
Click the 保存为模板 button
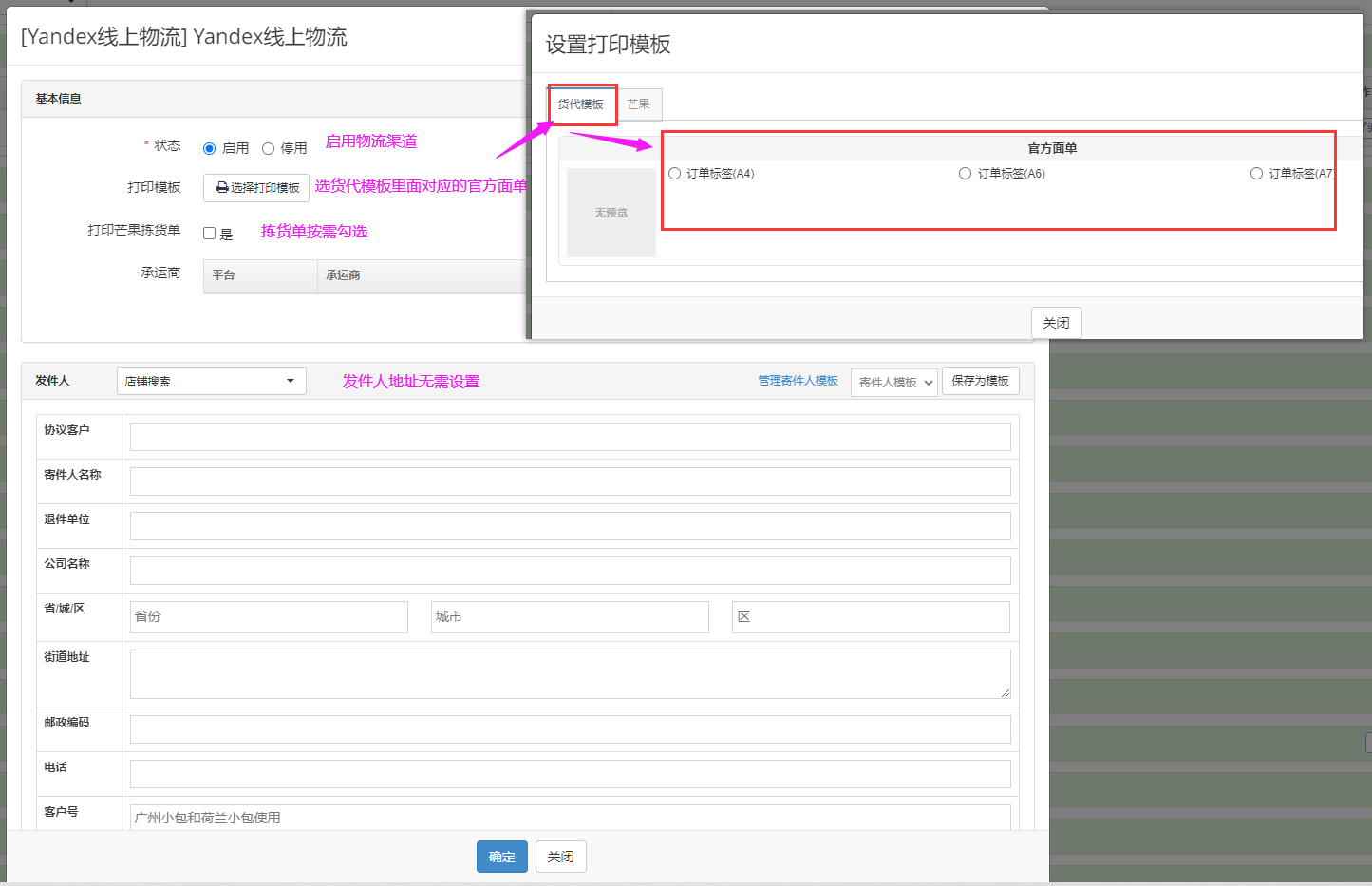click(x=981, y=381)
